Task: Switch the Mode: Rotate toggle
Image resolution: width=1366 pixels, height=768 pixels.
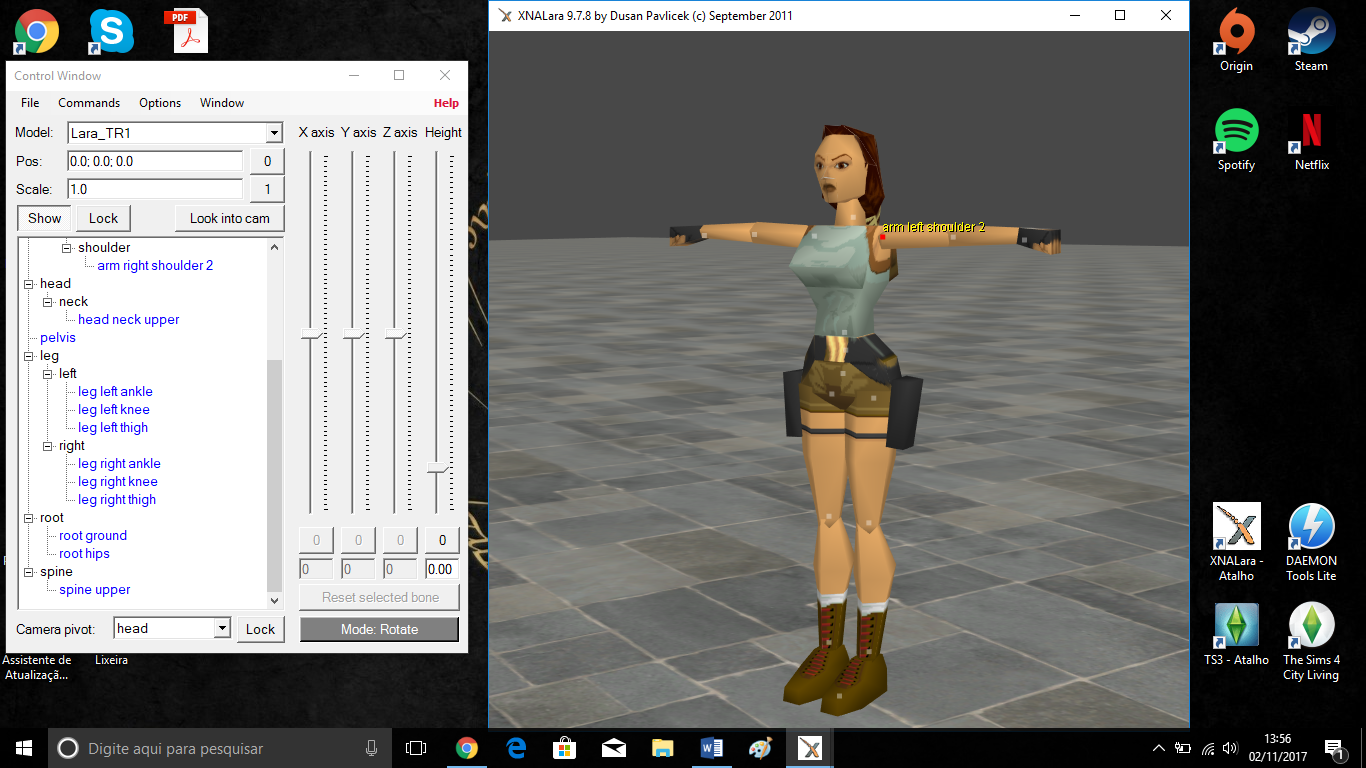Action: pyautogui.click(x=379, y=629)
